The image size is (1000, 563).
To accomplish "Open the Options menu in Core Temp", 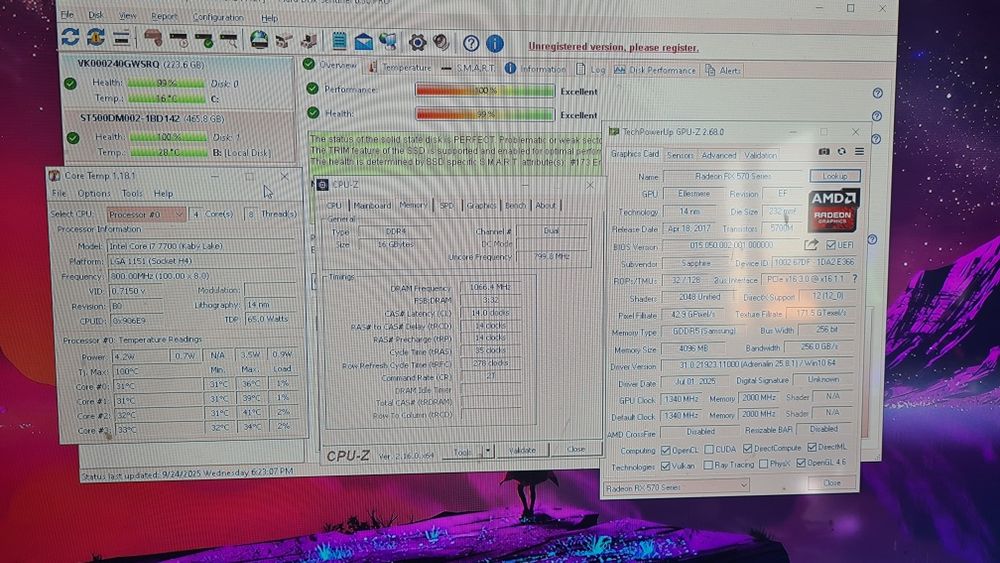I will tap(94, 193).
